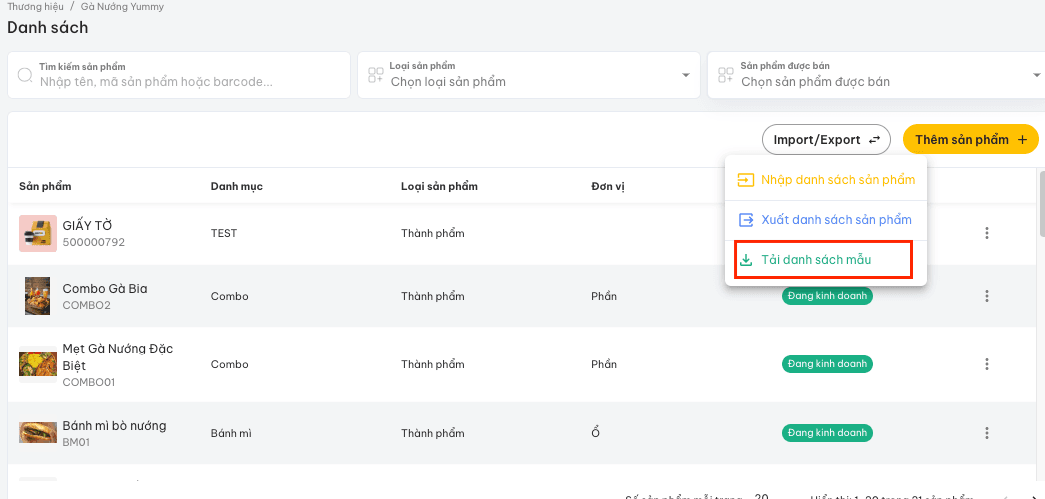Open the Bánh mì bò nướng thumbnail
The height and width of the screenshot is (499, 1045).
coord(38,433)
